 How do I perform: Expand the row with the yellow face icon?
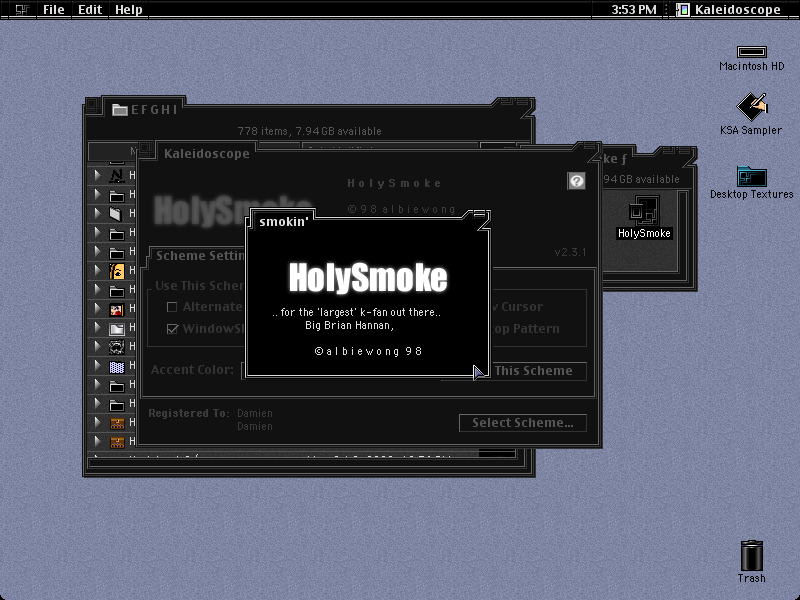coord(97,270)
